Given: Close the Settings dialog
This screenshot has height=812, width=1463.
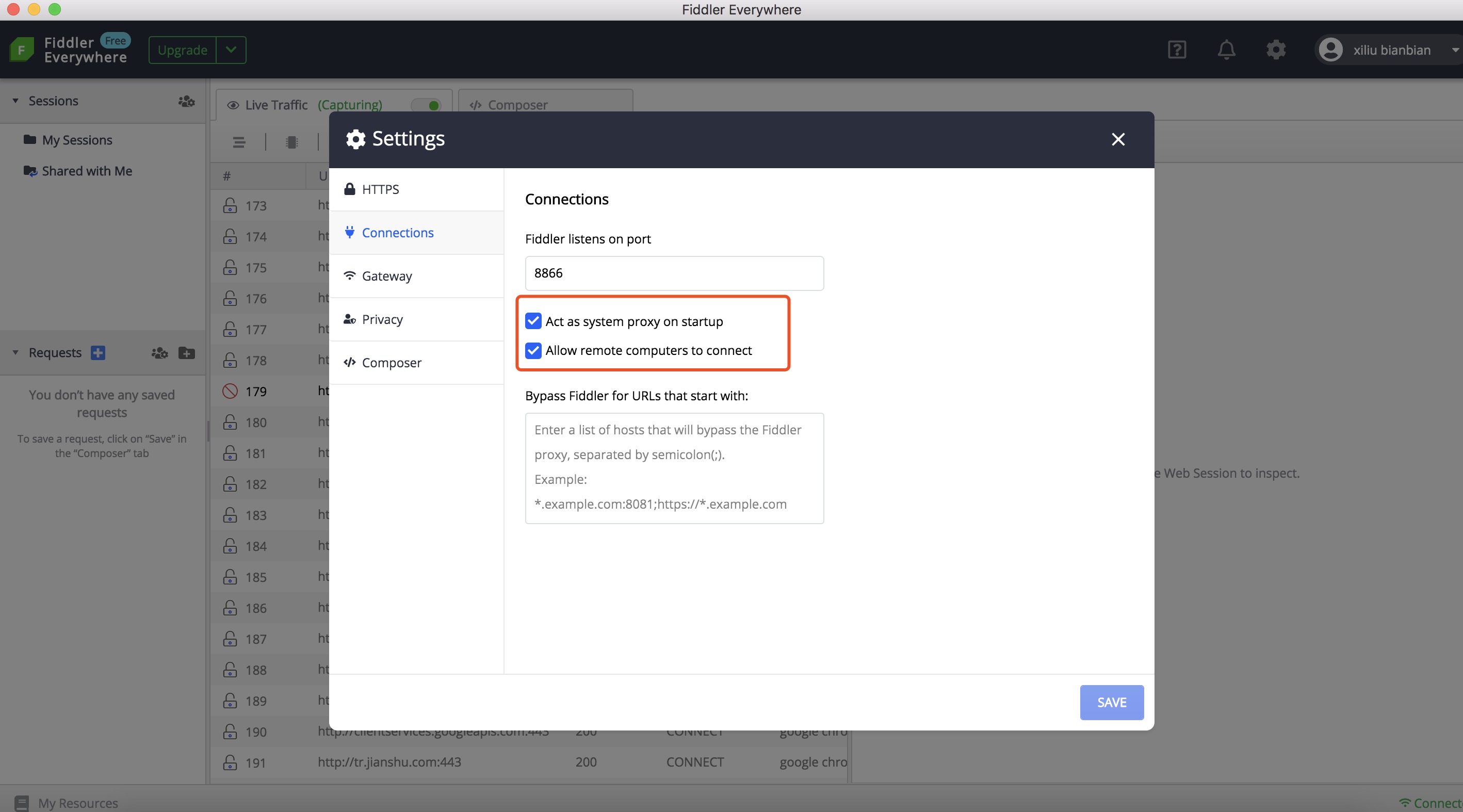Looking at the screenshot, I should 1118,139.
